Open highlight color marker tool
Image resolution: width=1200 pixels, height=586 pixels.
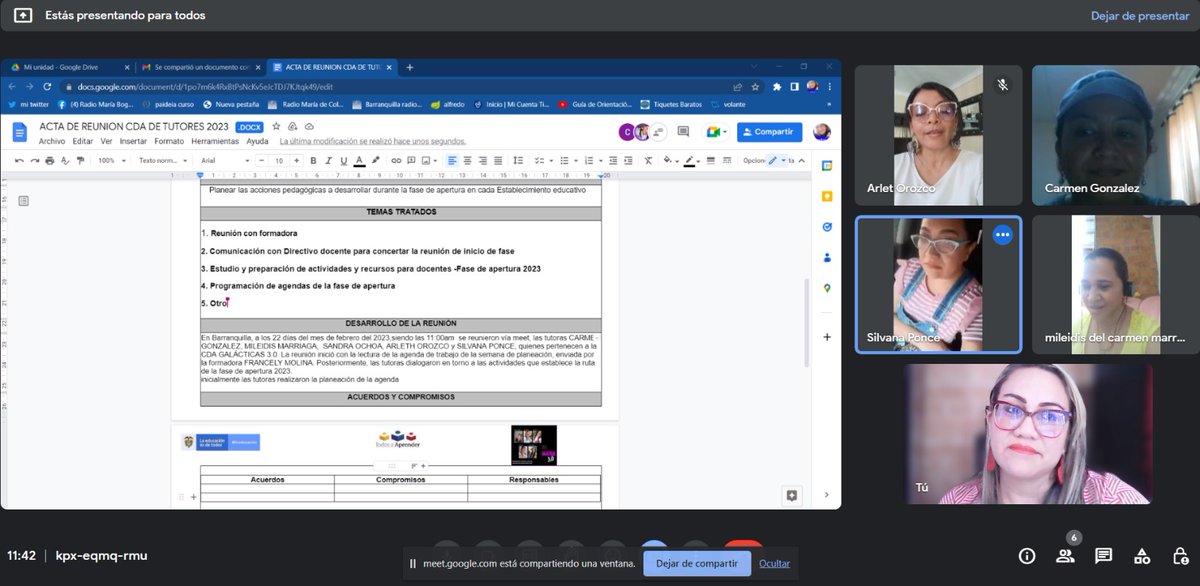[x=375, y=160]
